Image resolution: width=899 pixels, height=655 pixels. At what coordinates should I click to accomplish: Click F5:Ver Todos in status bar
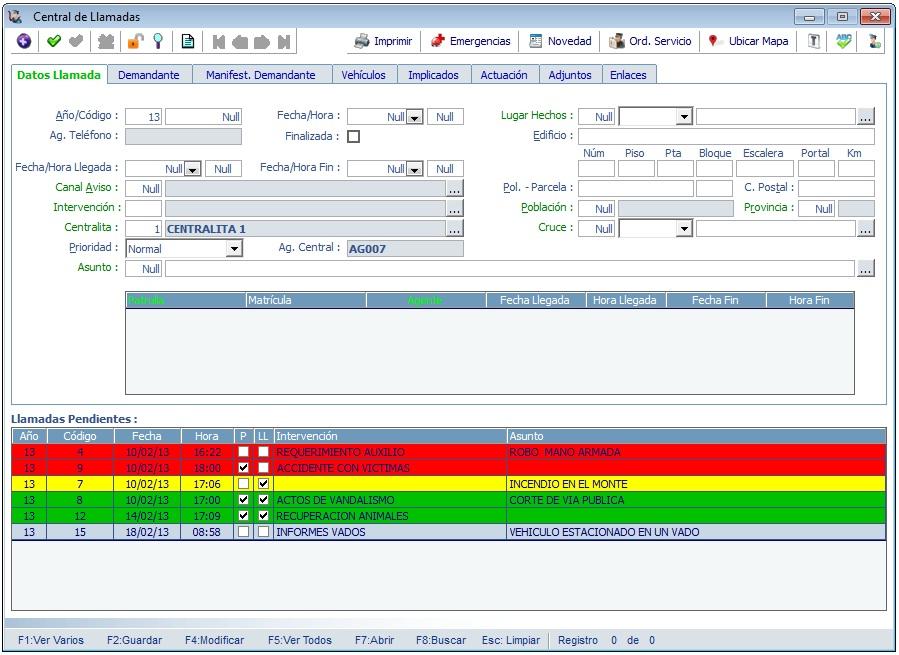tap(300, 640)
